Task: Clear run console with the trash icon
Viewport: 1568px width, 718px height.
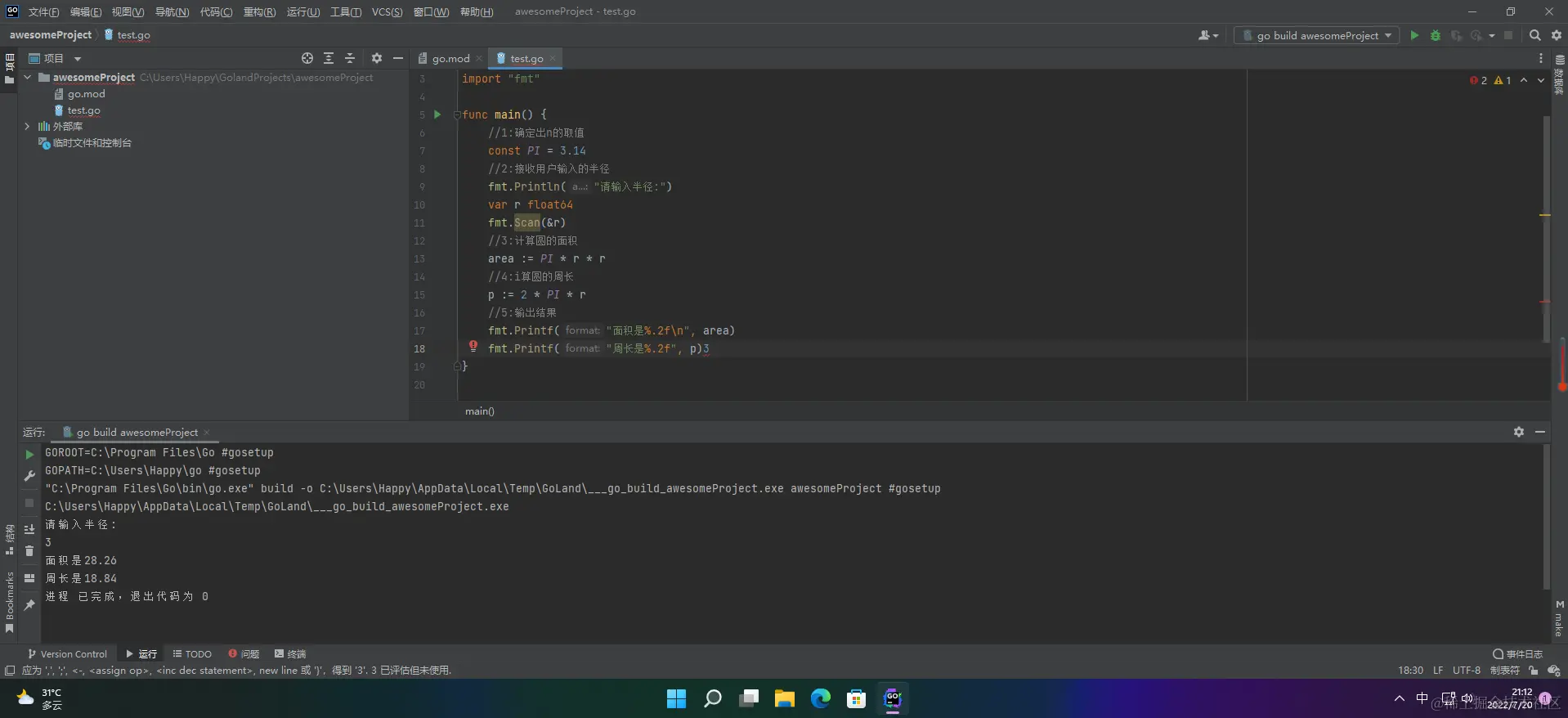Action: [x=29, y=551]
